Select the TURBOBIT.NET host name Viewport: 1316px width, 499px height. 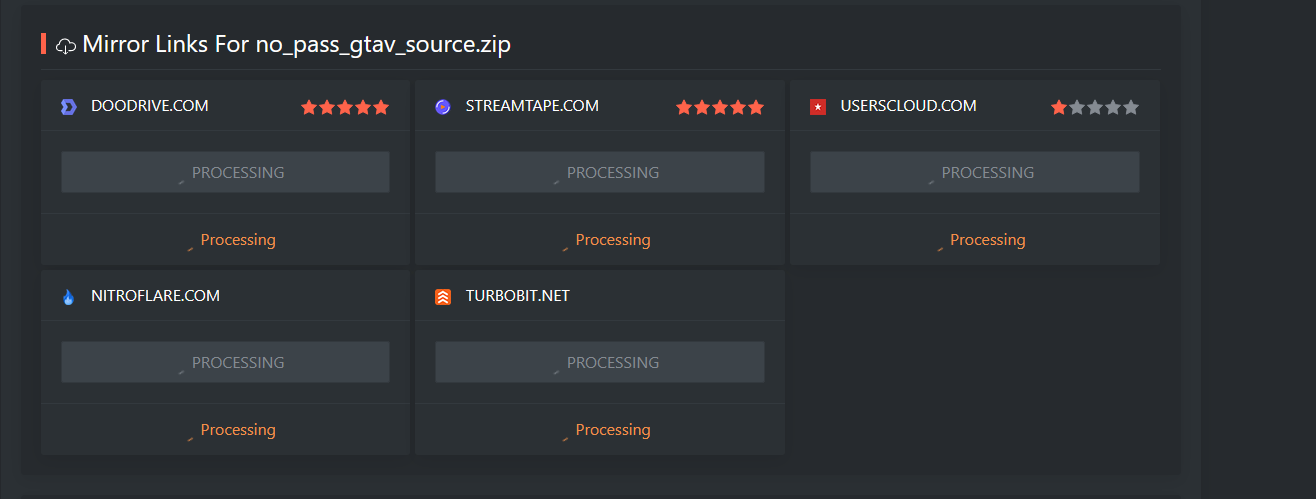[518, 296]
